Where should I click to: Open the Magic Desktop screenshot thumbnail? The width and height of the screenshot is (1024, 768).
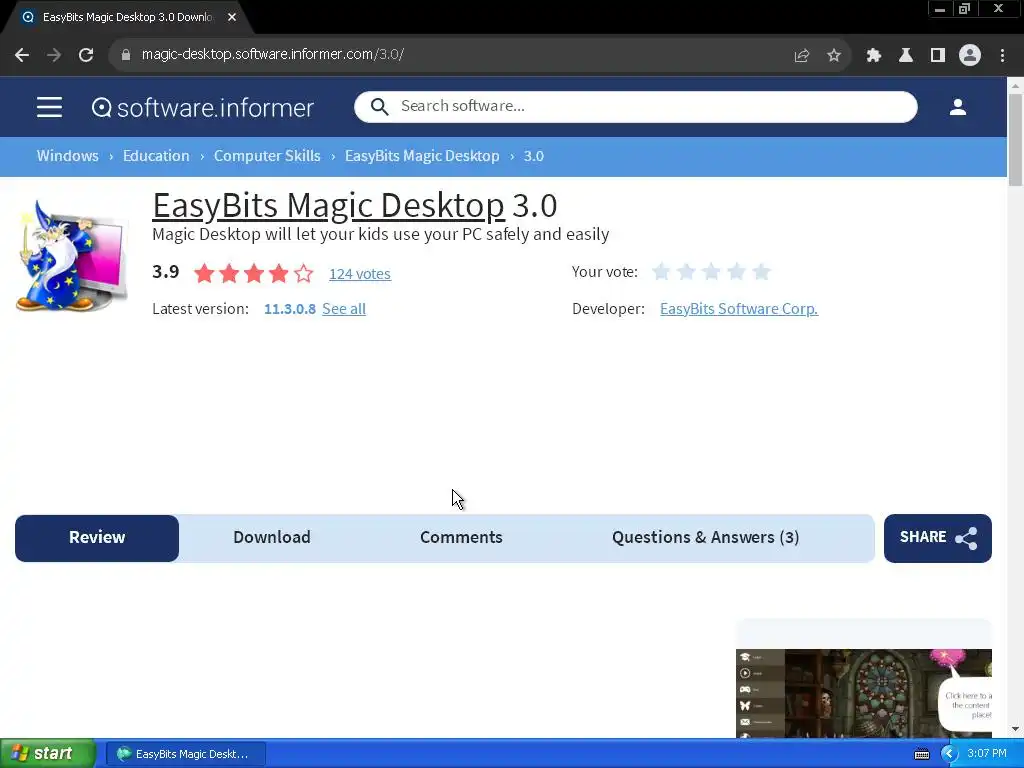pyautogui.click(x=863, y=693)
